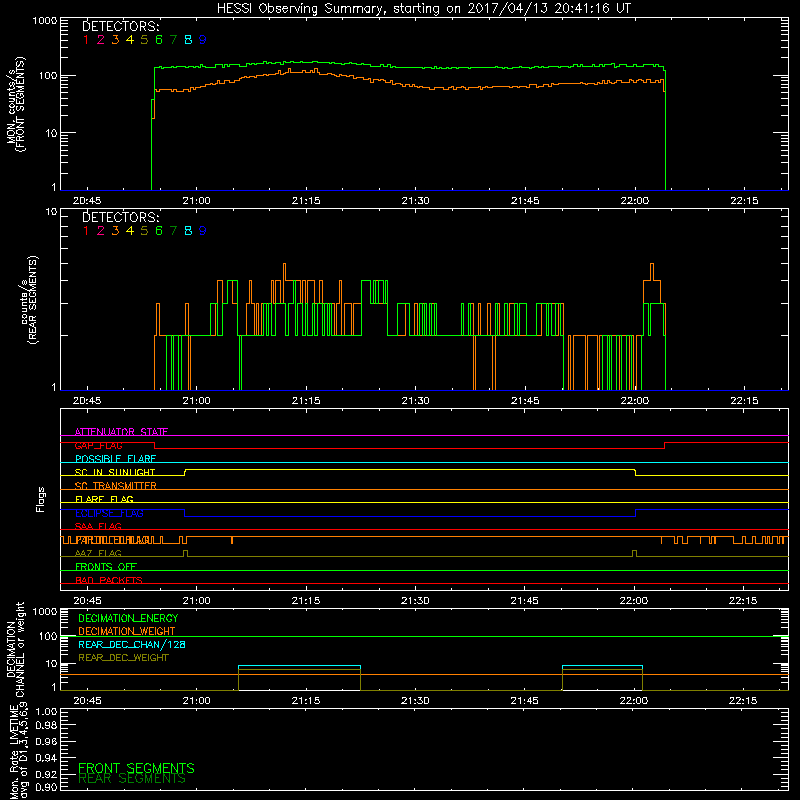
Task: Click the GAP_FLAG label
Action: [x=98, y=445]
